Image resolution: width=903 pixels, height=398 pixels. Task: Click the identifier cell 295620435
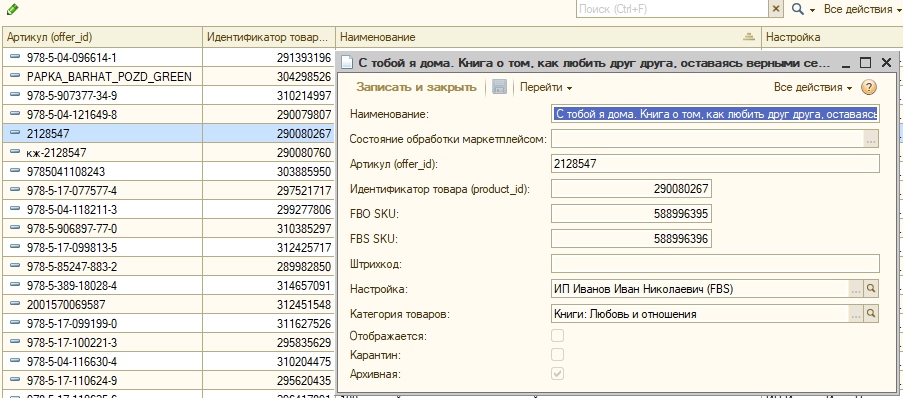[x=269, y=380]
